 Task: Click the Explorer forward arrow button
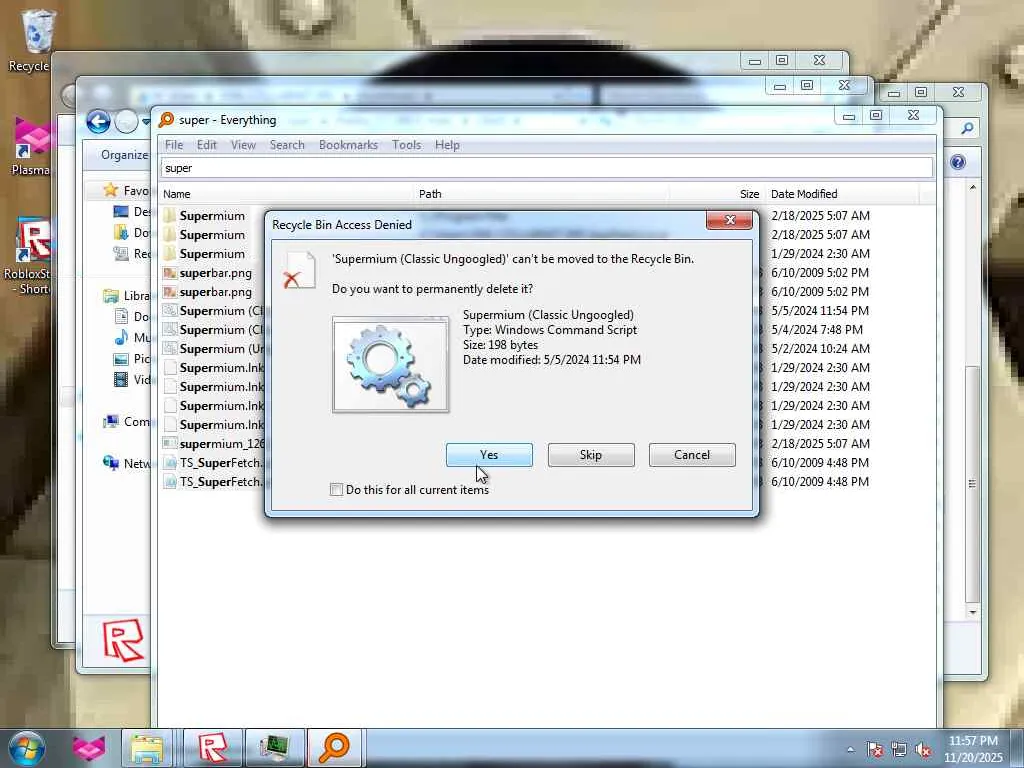pos(126,121)
